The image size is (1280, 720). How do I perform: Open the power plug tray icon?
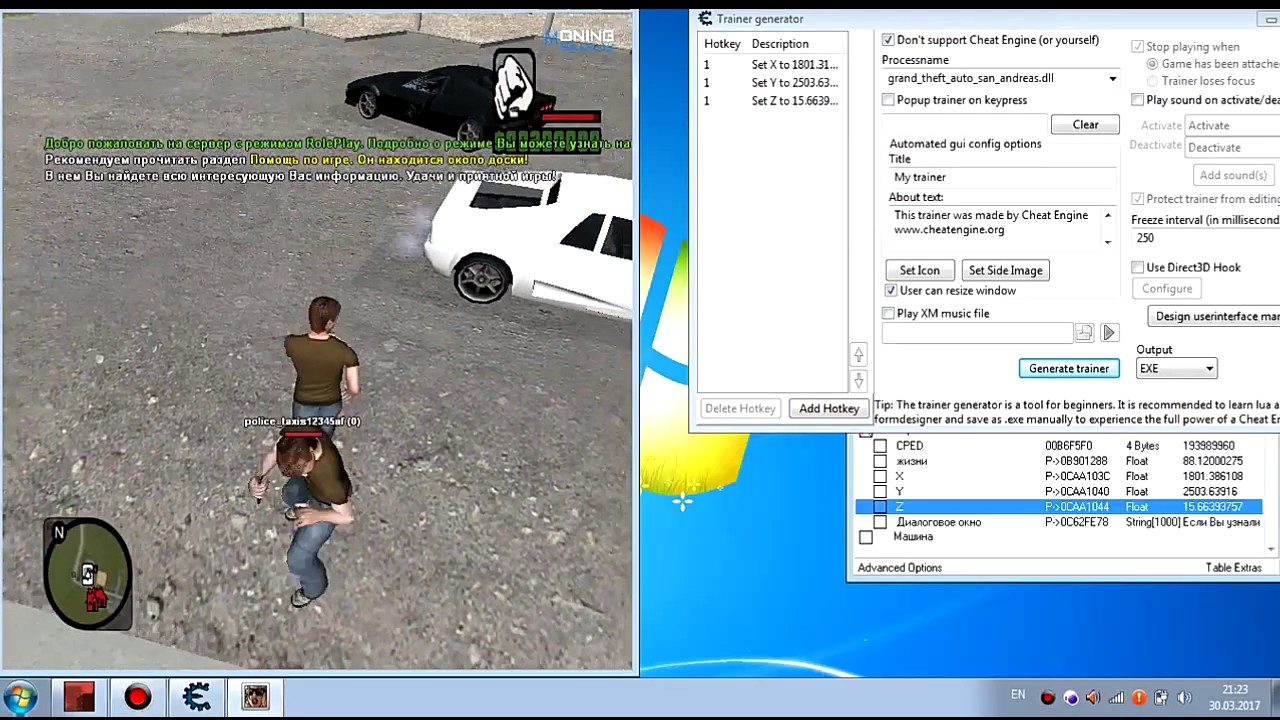click(1162, 698)
